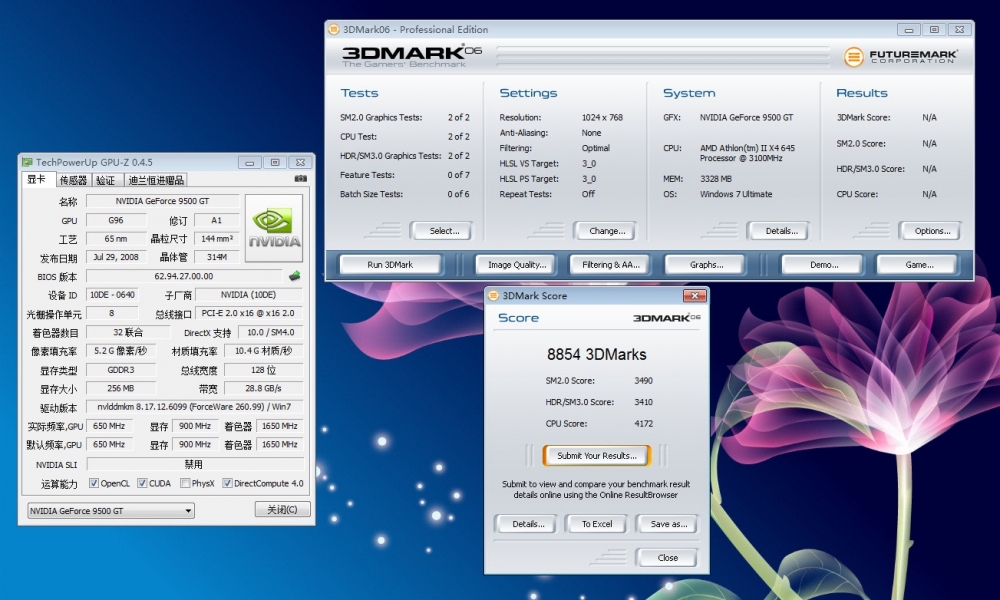Image resolution: width=1000 pixels, height=600 pixels.
Task: Click the Resolution value 1024 x 768
Action: [x=602, y=117]
